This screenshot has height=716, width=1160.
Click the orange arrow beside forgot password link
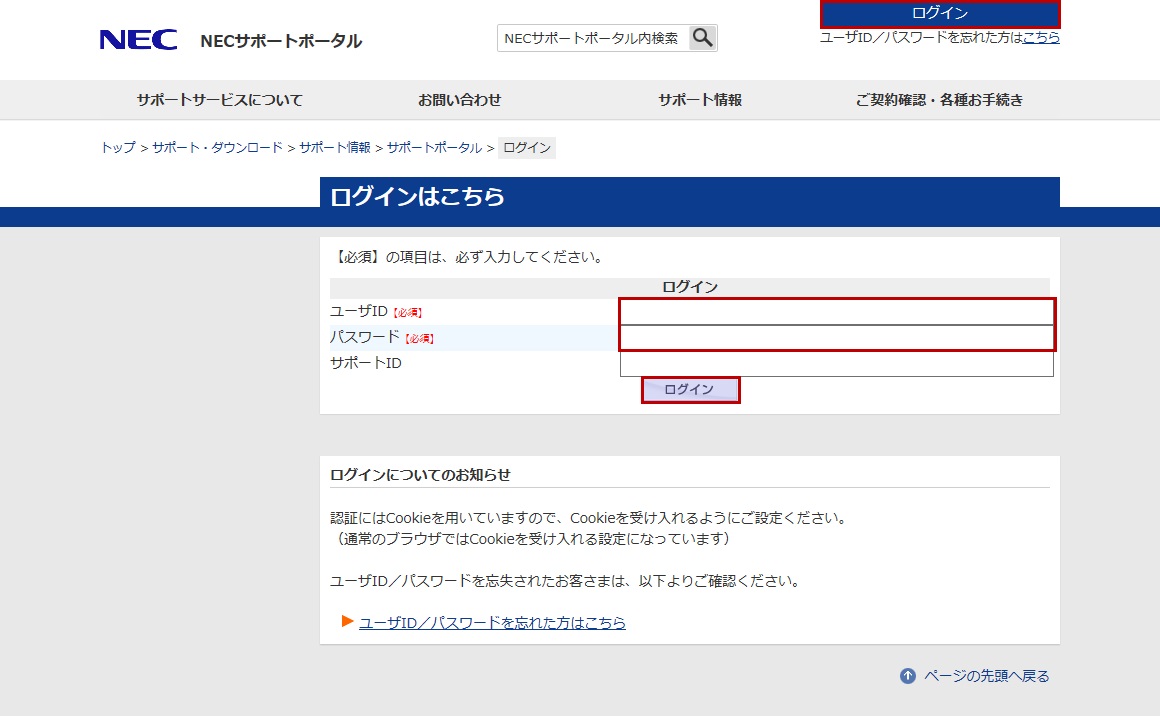pos(348,622)
